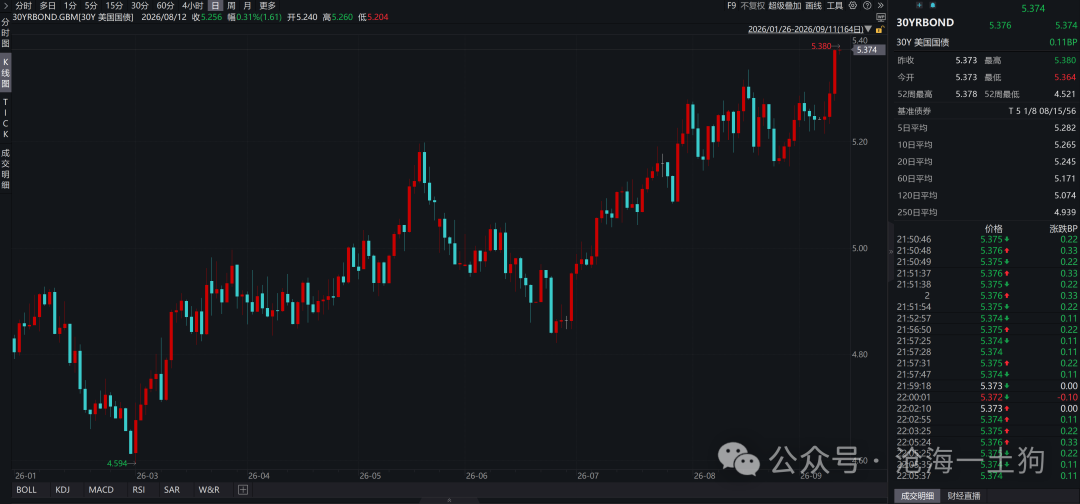The image size is (1080, 504).
Task: Select 4小时 chart interval
Action: pyautogui.click(x=193, y=5)
